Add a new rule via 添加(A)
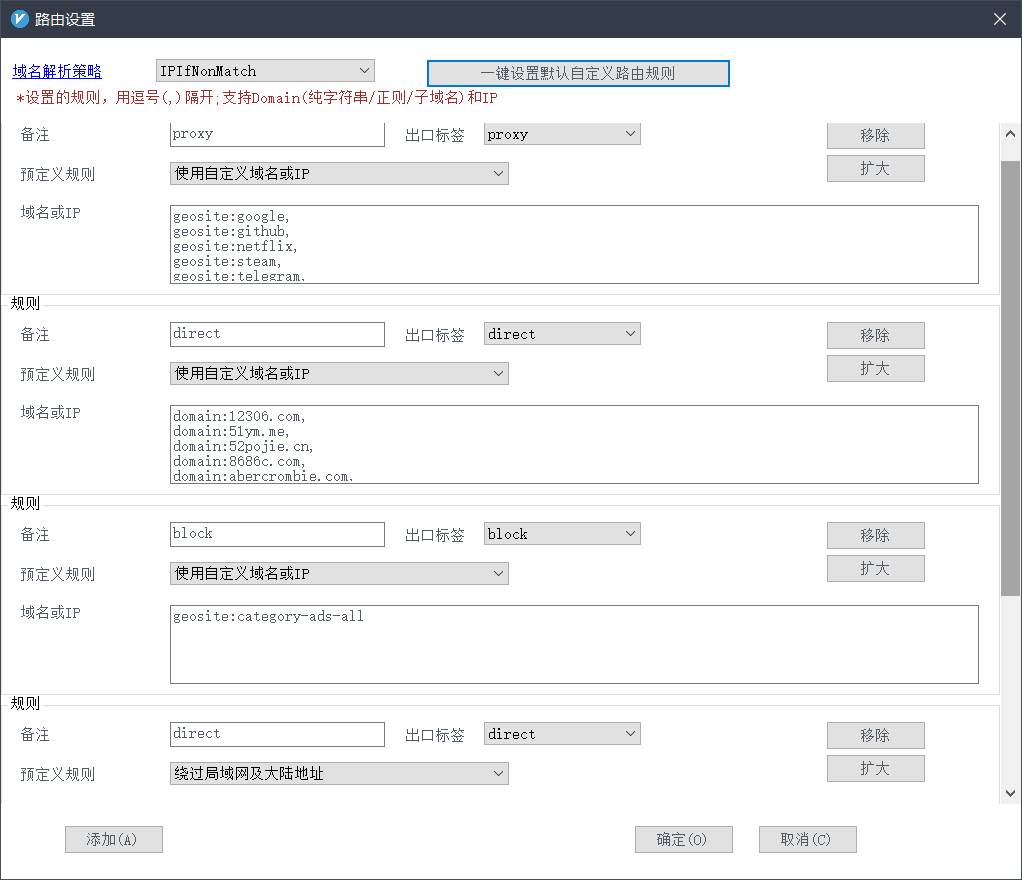Viewport: 1022px width, 880px height. (x=113, y=839)
